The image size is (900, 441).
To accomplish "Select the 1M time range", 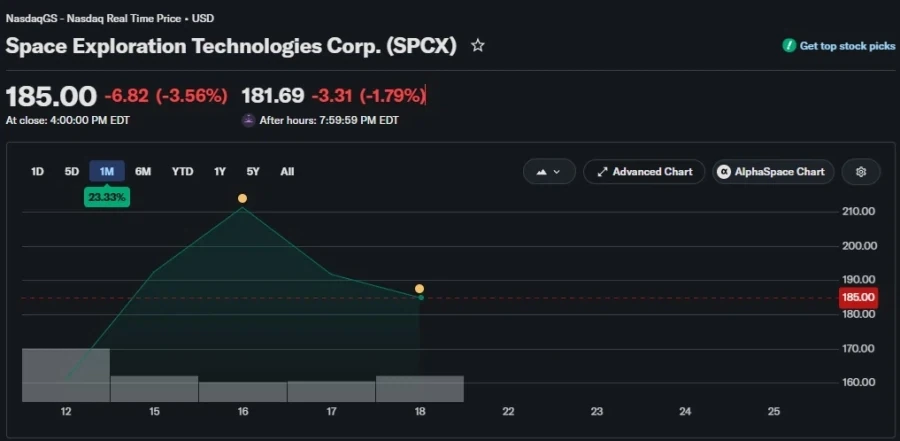I will (107, 172).
